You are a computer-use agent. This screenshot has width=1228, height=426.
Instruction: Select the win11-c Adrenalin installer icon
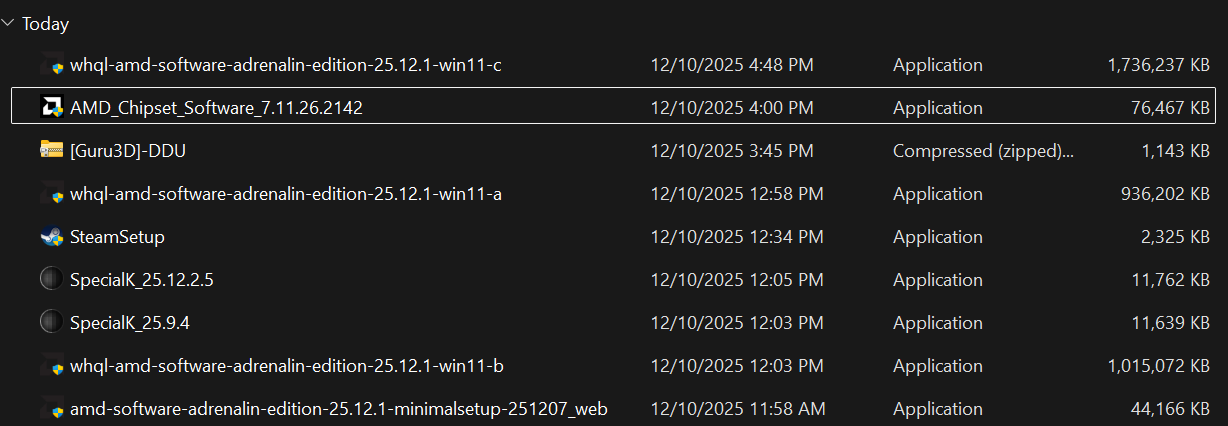(52, 65)
